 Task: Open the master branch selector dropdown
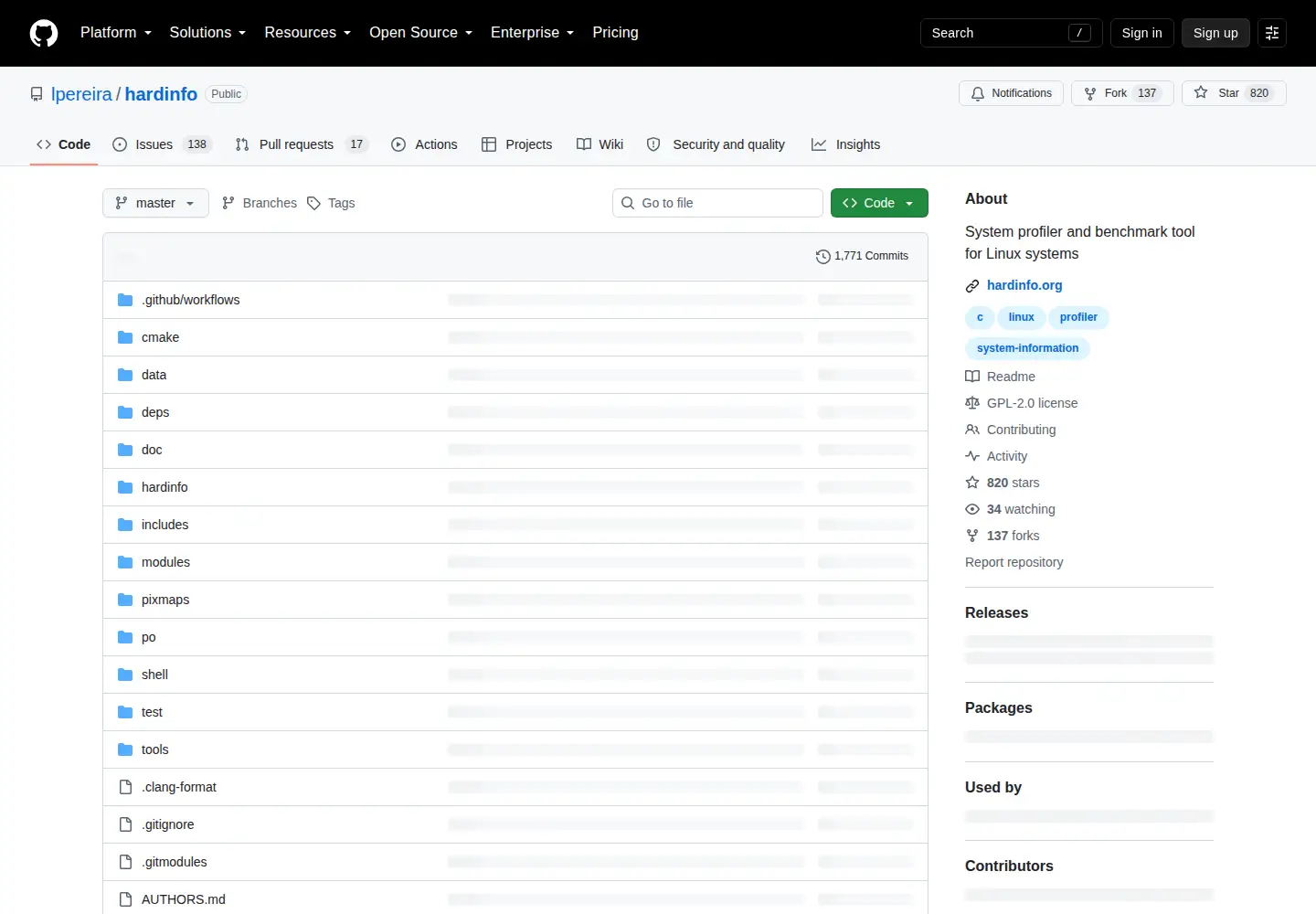click(x=155, y=203)
